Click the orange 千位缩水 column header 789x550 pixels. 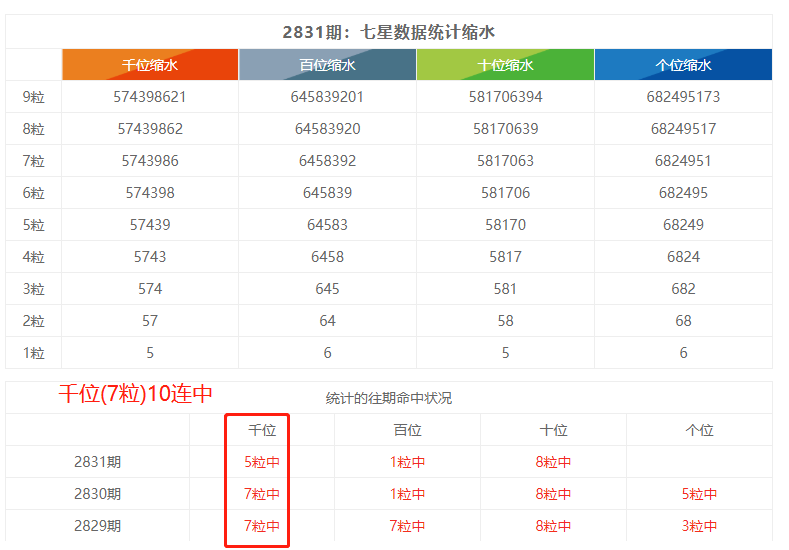pos(150,65)
